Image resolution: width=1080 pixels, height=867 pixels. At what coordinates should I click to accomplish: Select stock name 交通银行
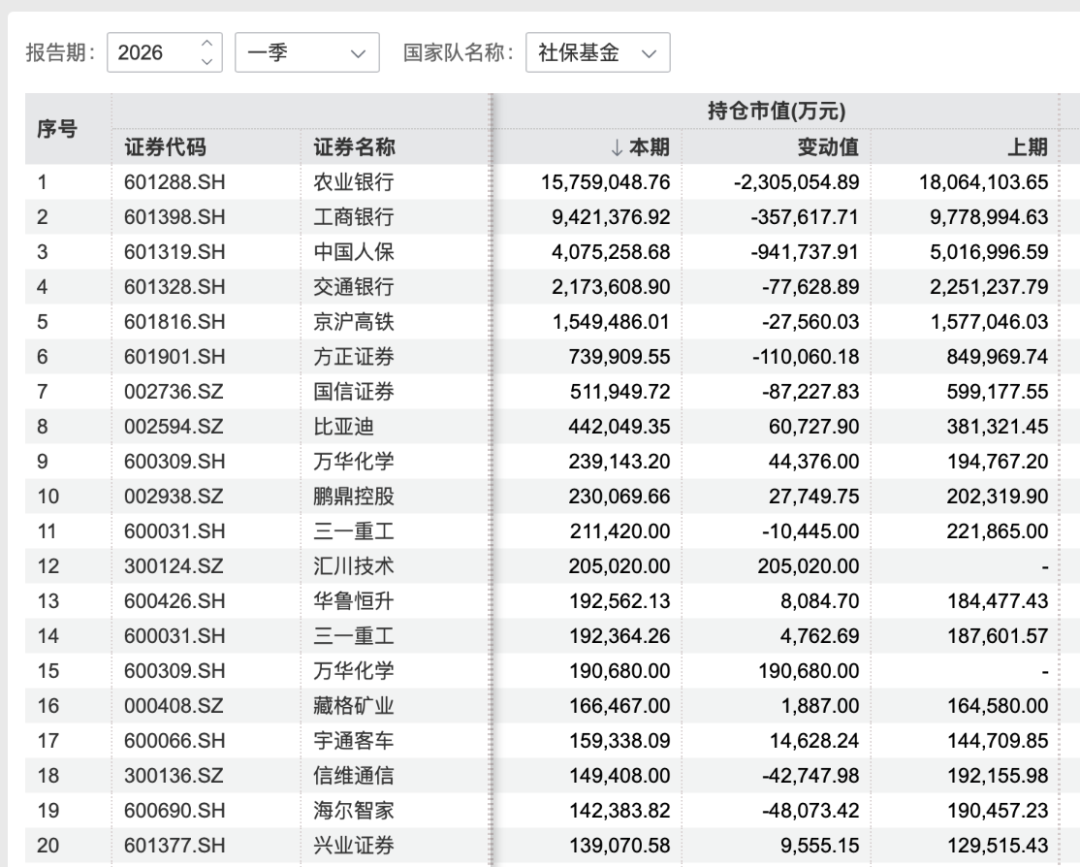pos(354,286)
